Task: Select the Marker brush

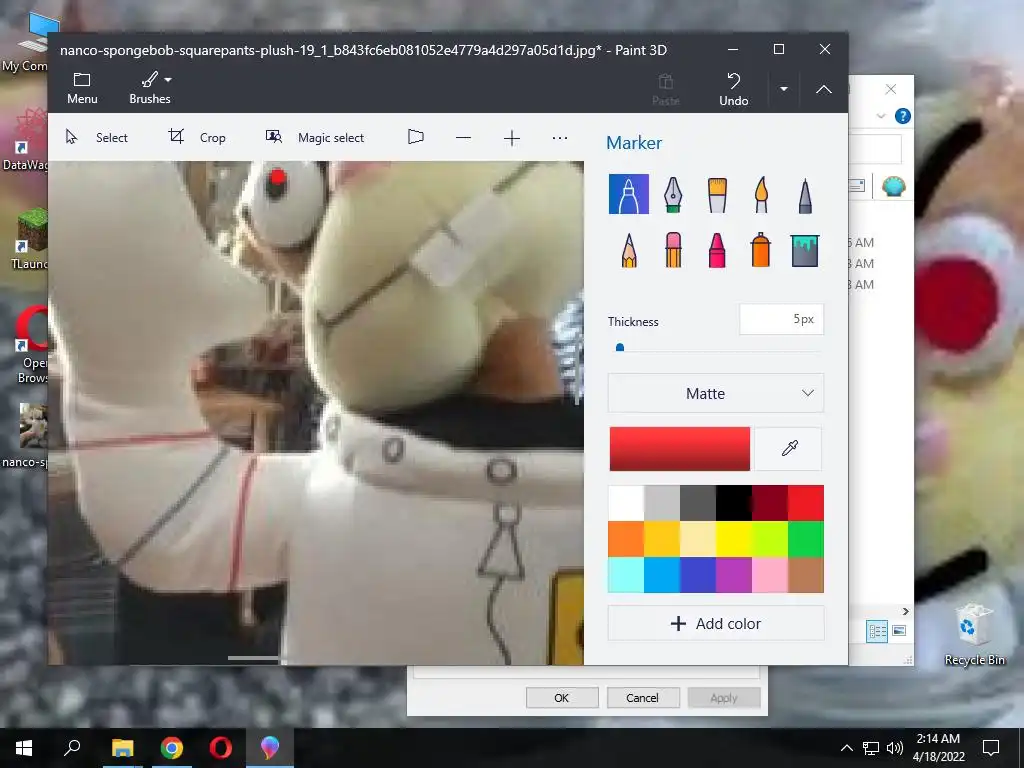Action: pos(628,194)
